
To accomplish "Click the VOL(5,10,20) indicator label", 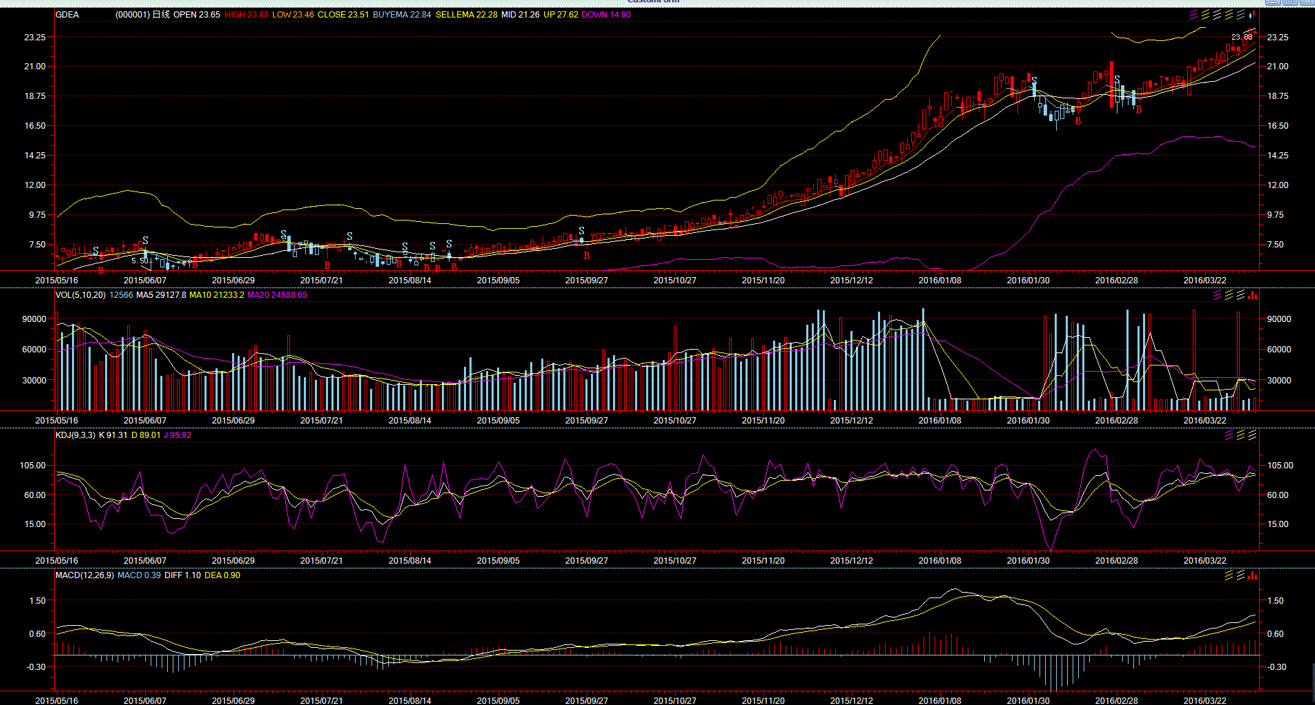I will pyautogui.click(x=79, y=295).
